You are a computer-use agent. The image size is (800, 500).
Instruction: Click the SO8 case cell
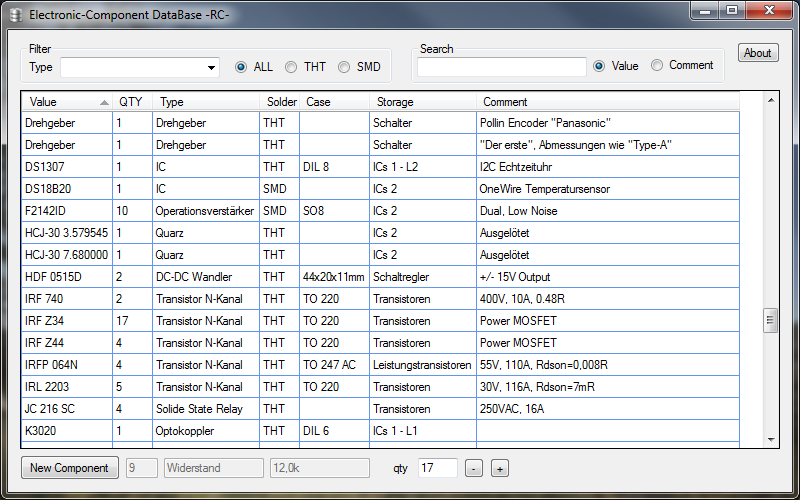point(334,211)
